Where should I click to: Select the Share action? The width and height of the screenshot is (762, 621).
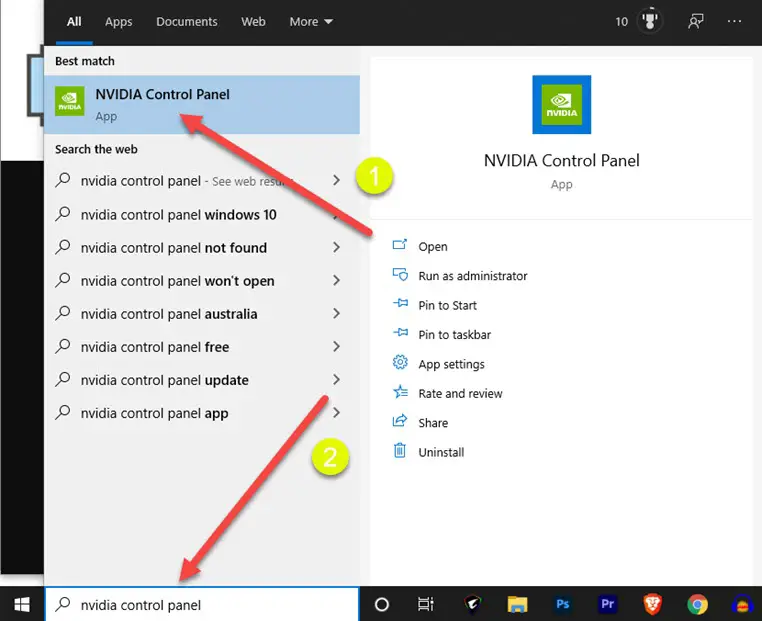(433, 423)
